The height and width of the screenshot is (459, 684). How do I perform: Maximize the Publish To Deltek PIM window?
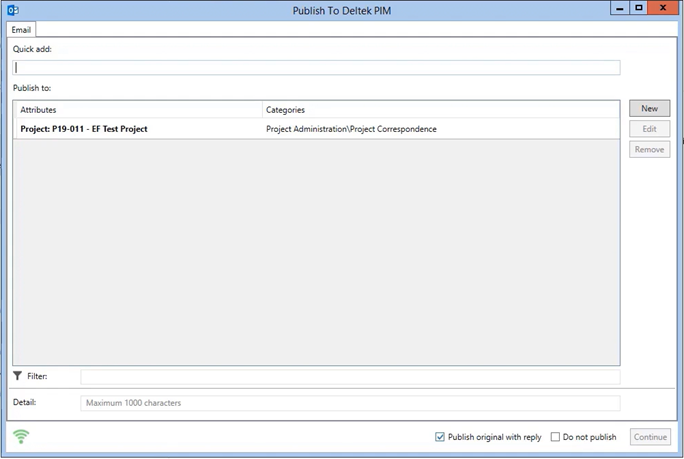(639, 8)
